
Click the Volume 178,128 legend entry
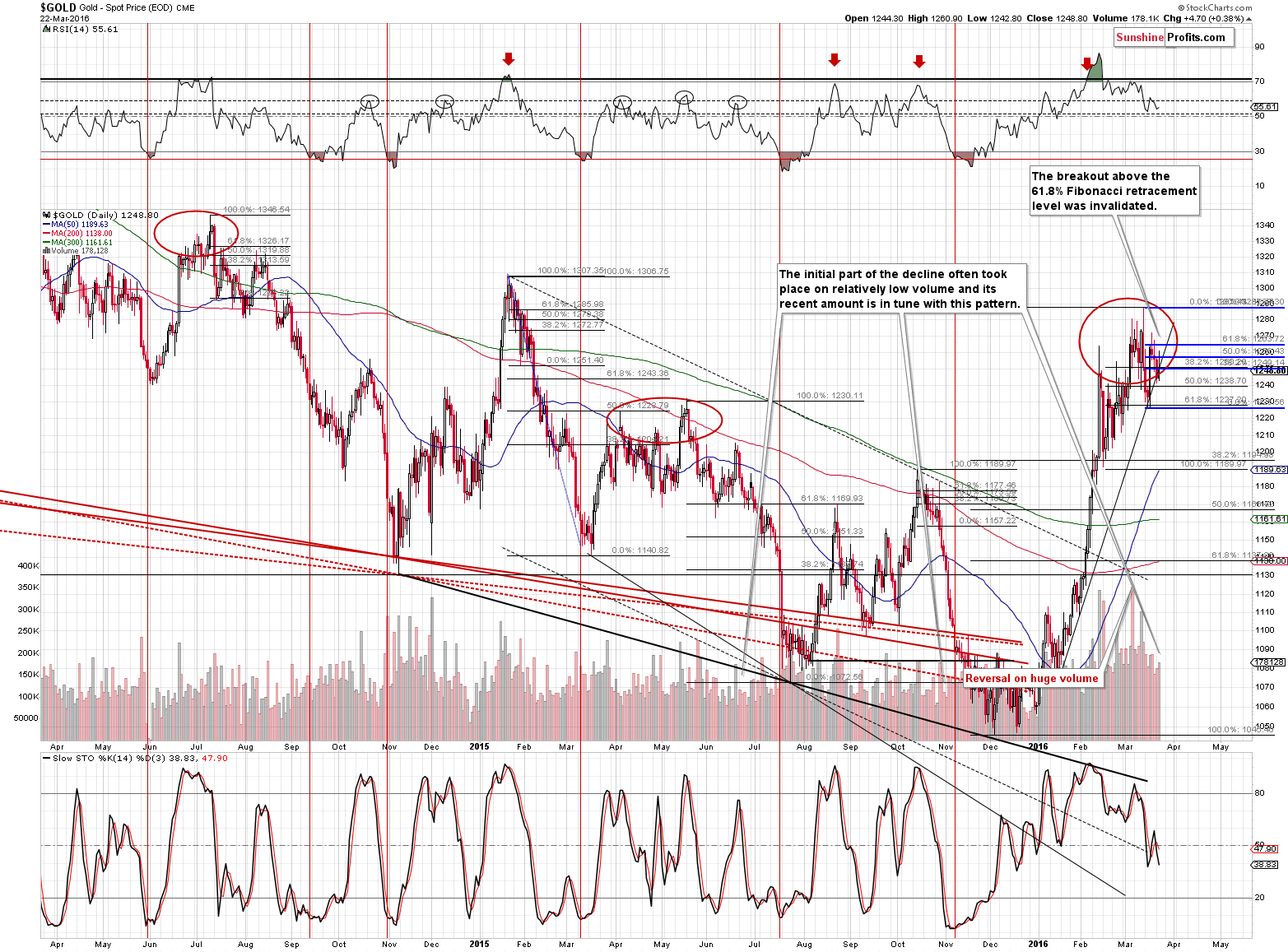tap(80, 251)
